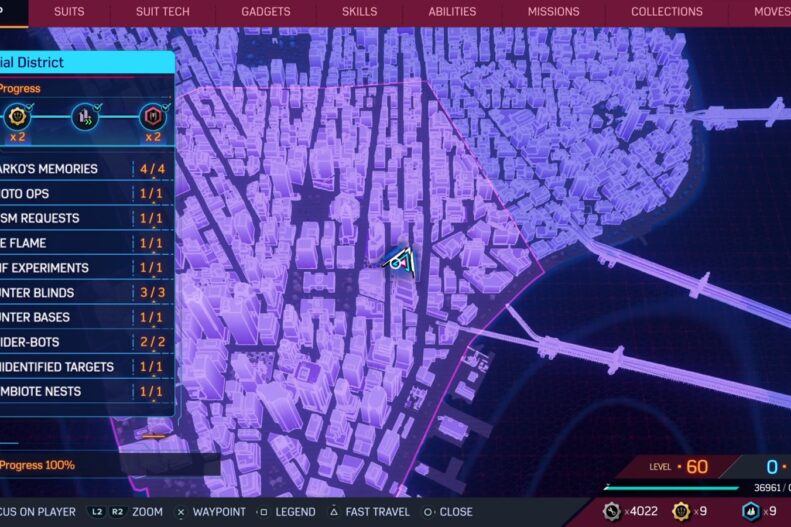Open the map LEGEND
This screenshot has height=527, width=791.
pyautogui.click(x=295, y=512)
